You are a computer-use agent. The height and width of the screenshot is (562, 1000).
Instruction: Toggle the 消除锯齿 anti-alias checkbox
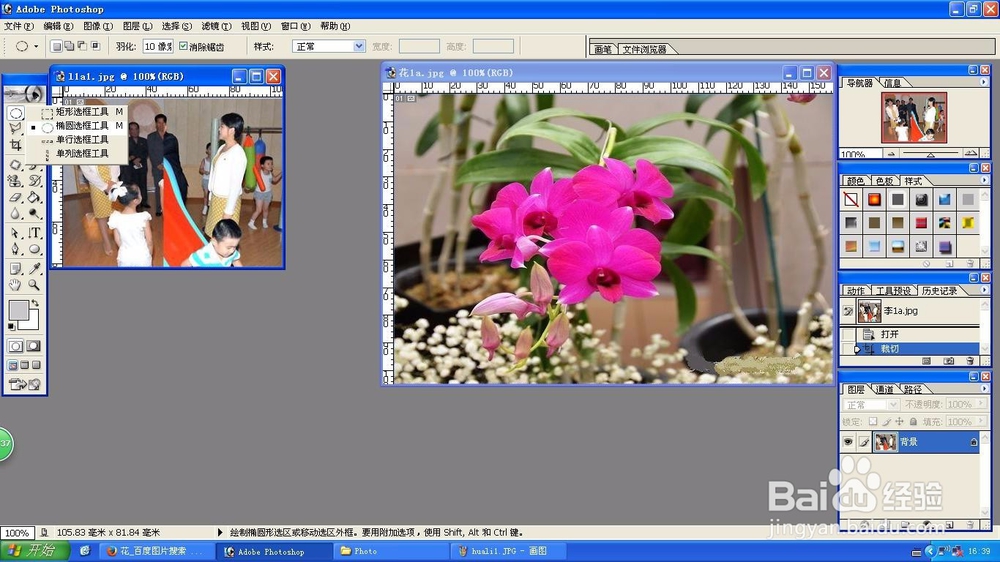point(184,46)
